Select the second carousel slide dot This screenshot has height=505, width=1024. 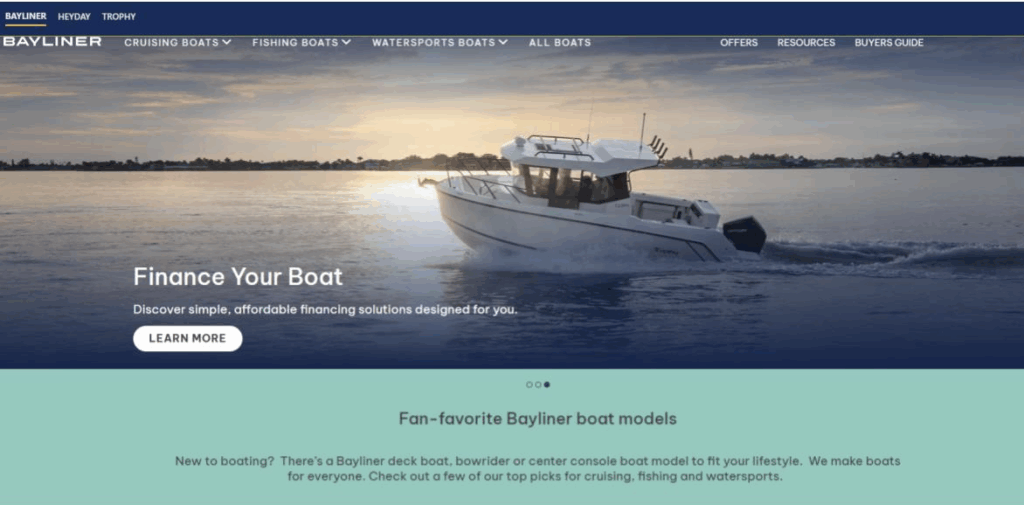[x=538, y=385]
